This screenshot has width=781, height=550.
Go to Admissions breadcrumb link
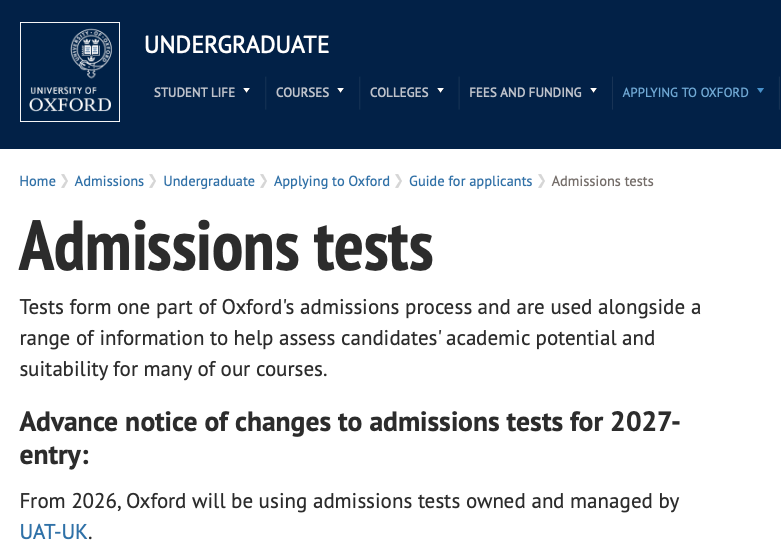(x=109, y=181)
